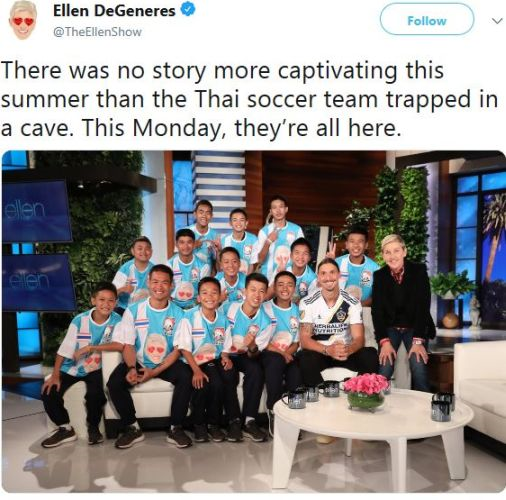Click the heart-eyes face print on front shirt
The height and width of the screenshot is (500, 506).
tap(156, 349)
